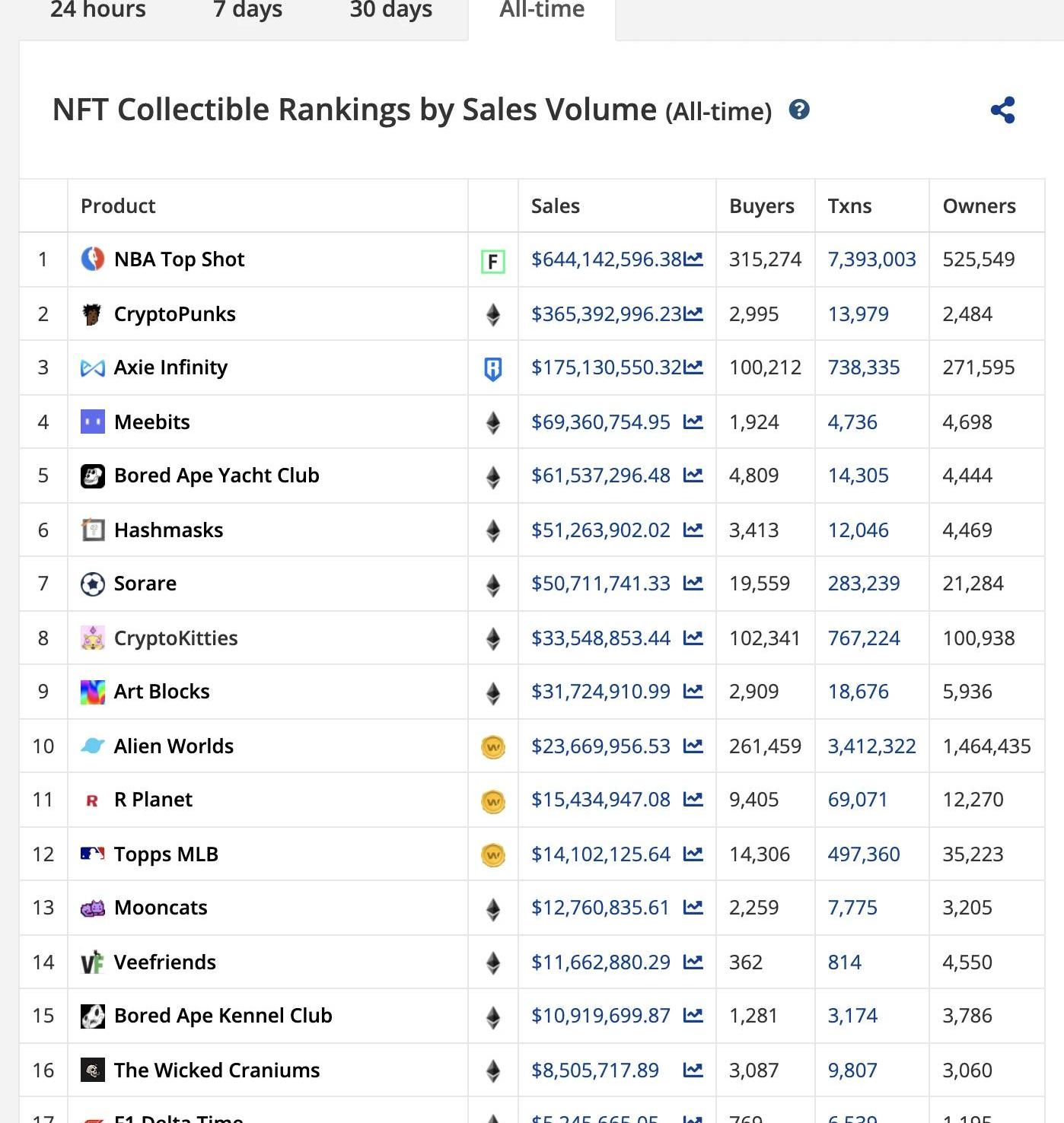This screenshot has height=1123, width=1064.
Task: Click the Buyers column header
Action: pyautogui.click(x=762, y=206)
